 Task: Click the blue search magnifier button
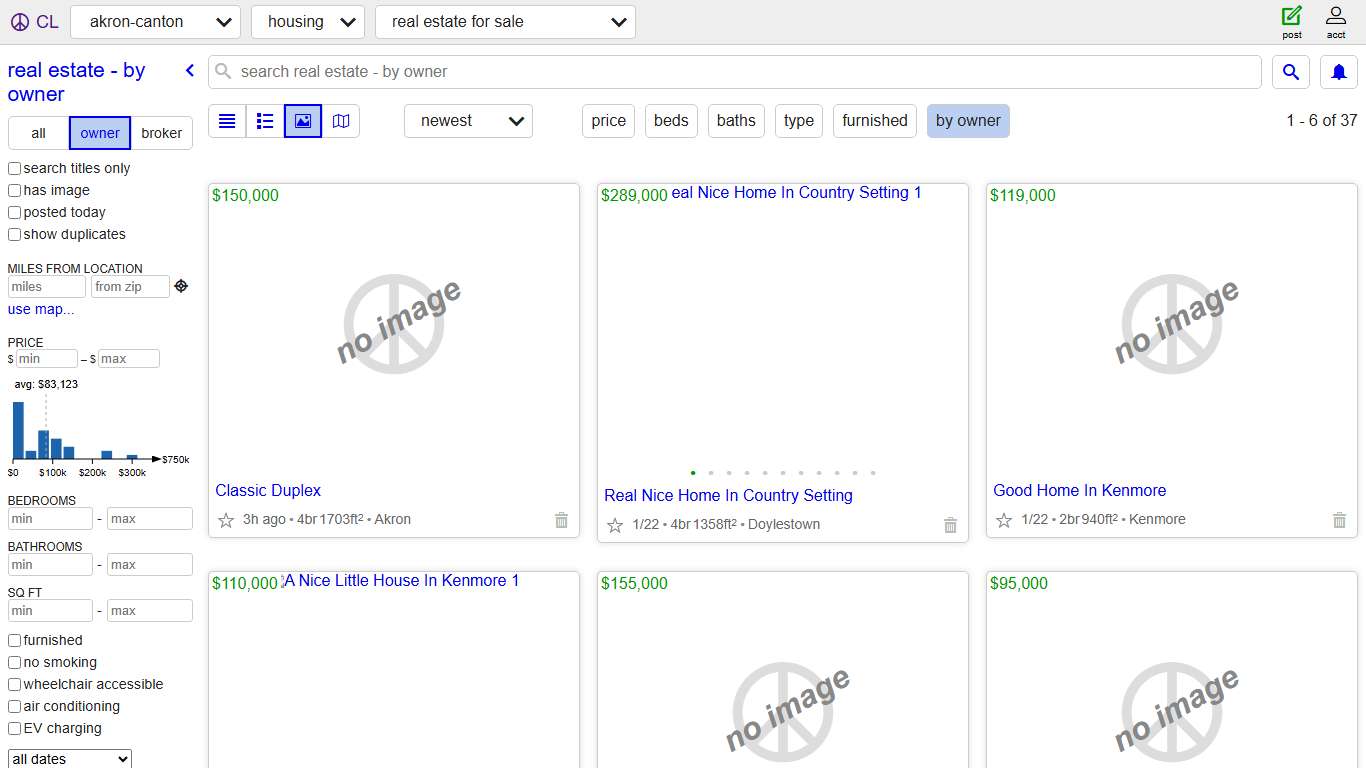pyautogui.click(x=1291, y=72)
